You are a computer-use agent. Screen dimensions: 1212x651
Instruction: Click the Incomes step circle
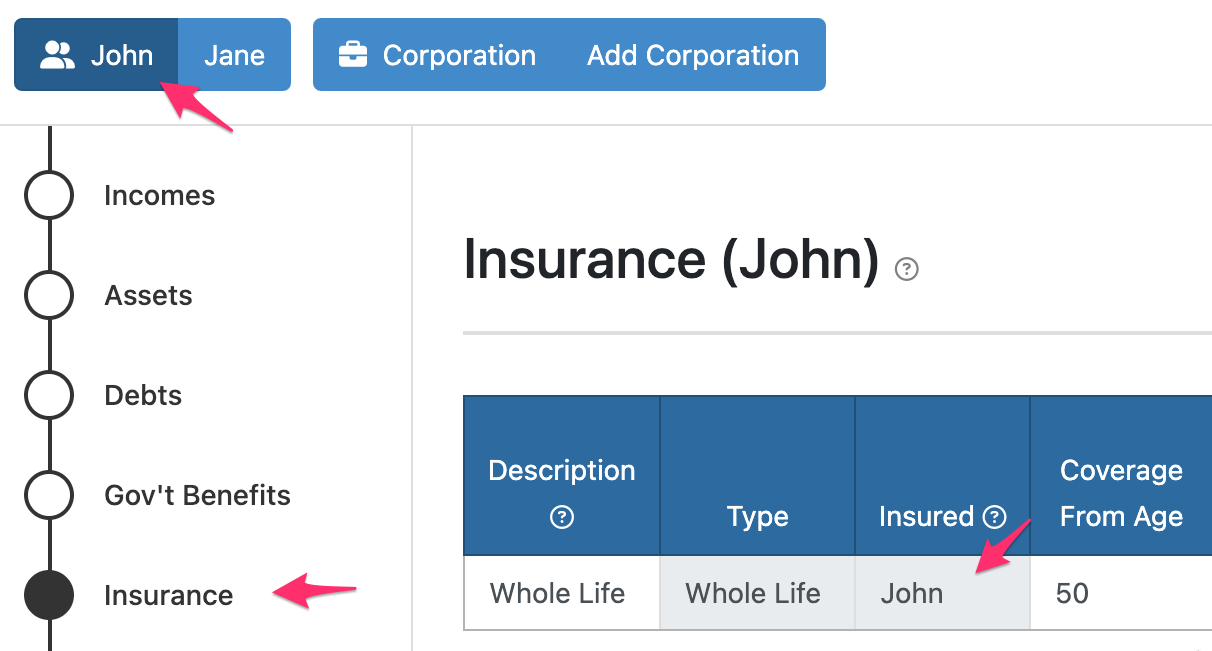(x=48, y=195)
